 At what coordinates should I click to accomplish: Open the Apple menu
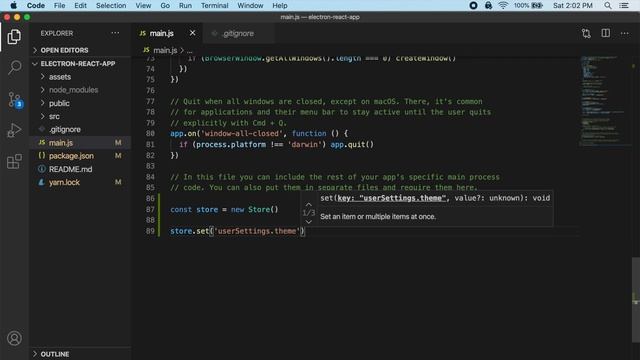[13, 5]
